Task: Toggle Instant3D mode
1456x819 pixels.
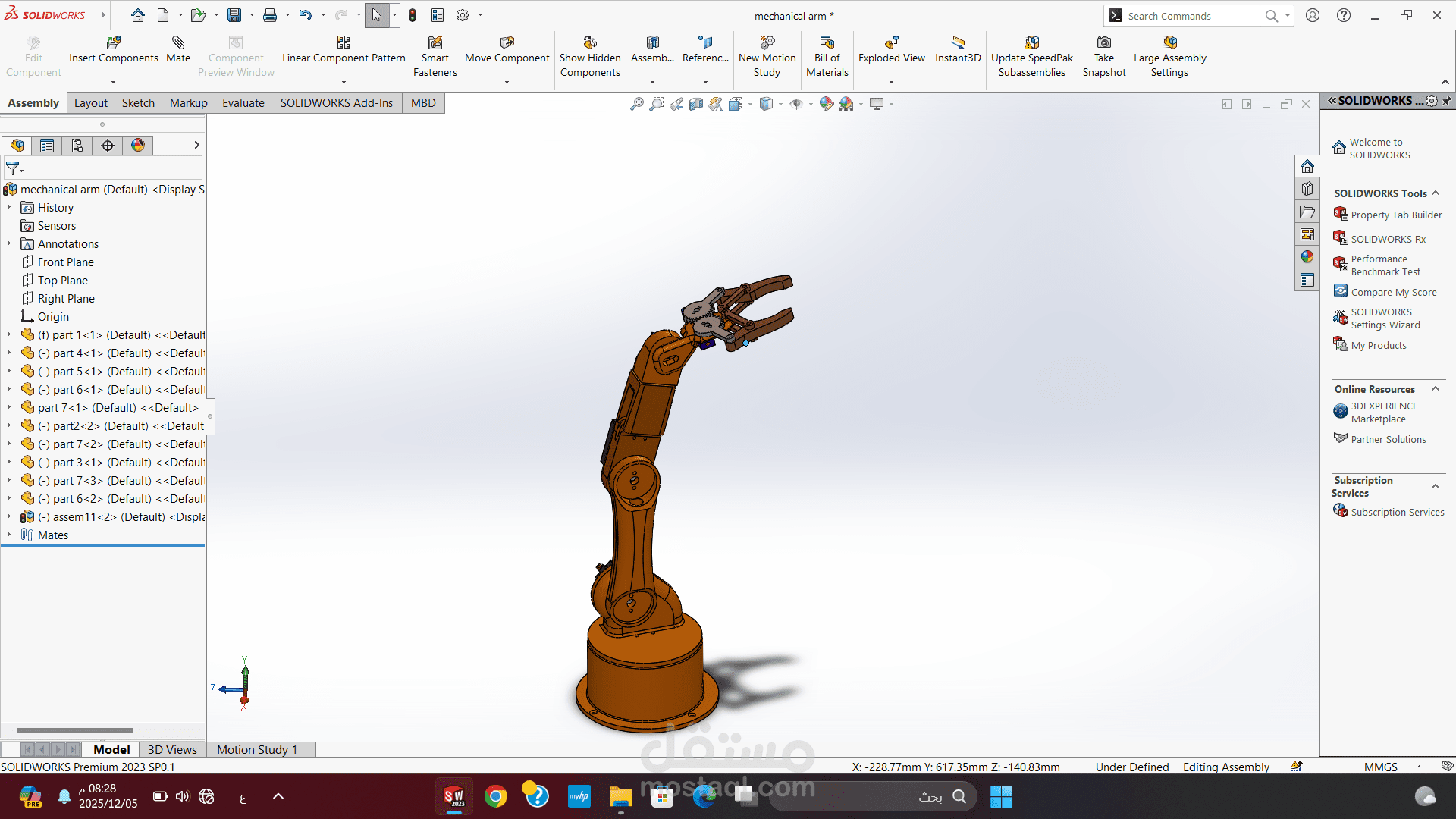Action: (x=958, y=50)
